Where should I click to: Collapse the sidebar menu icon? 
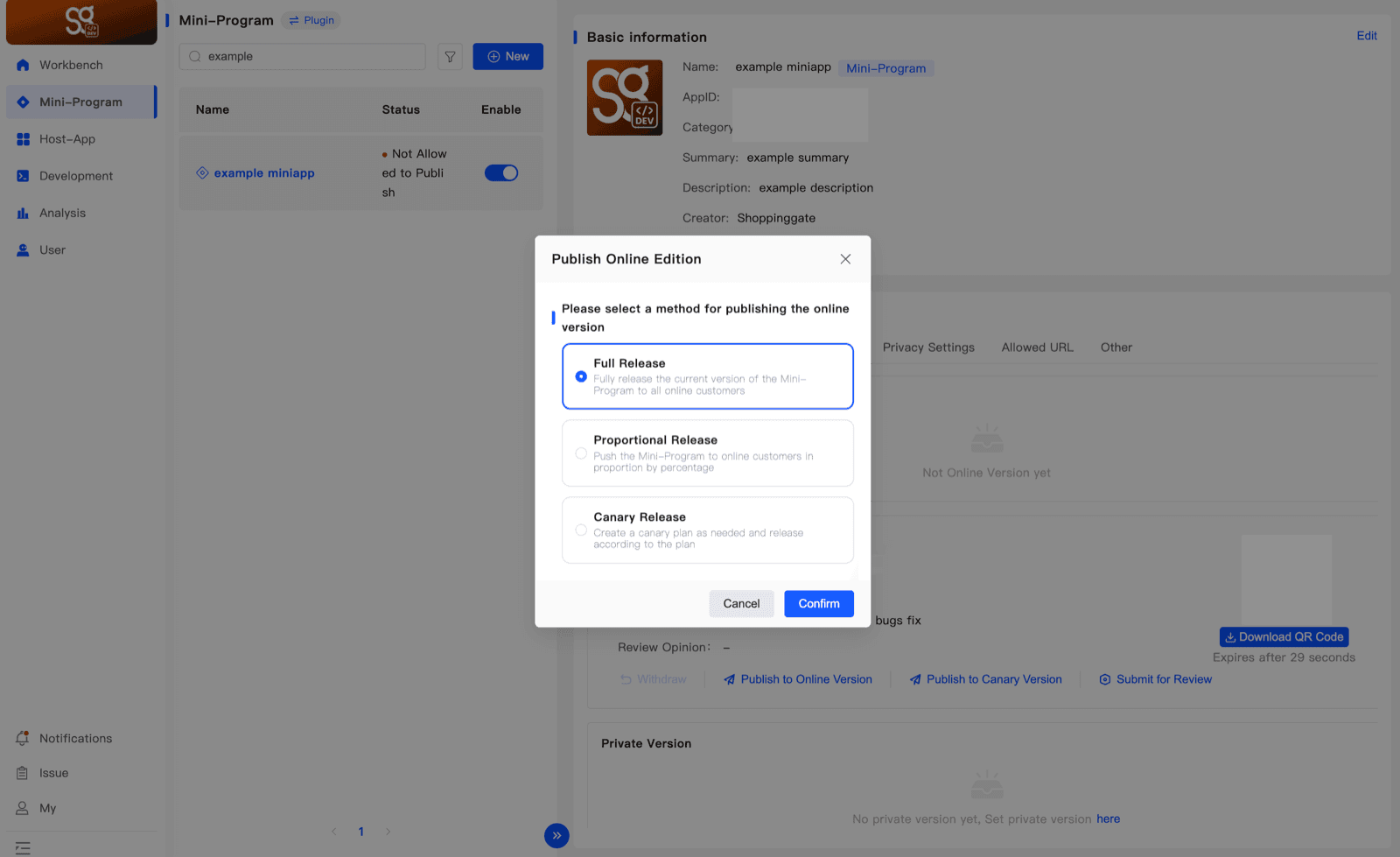pyautogui.click(x=23, y=848)
